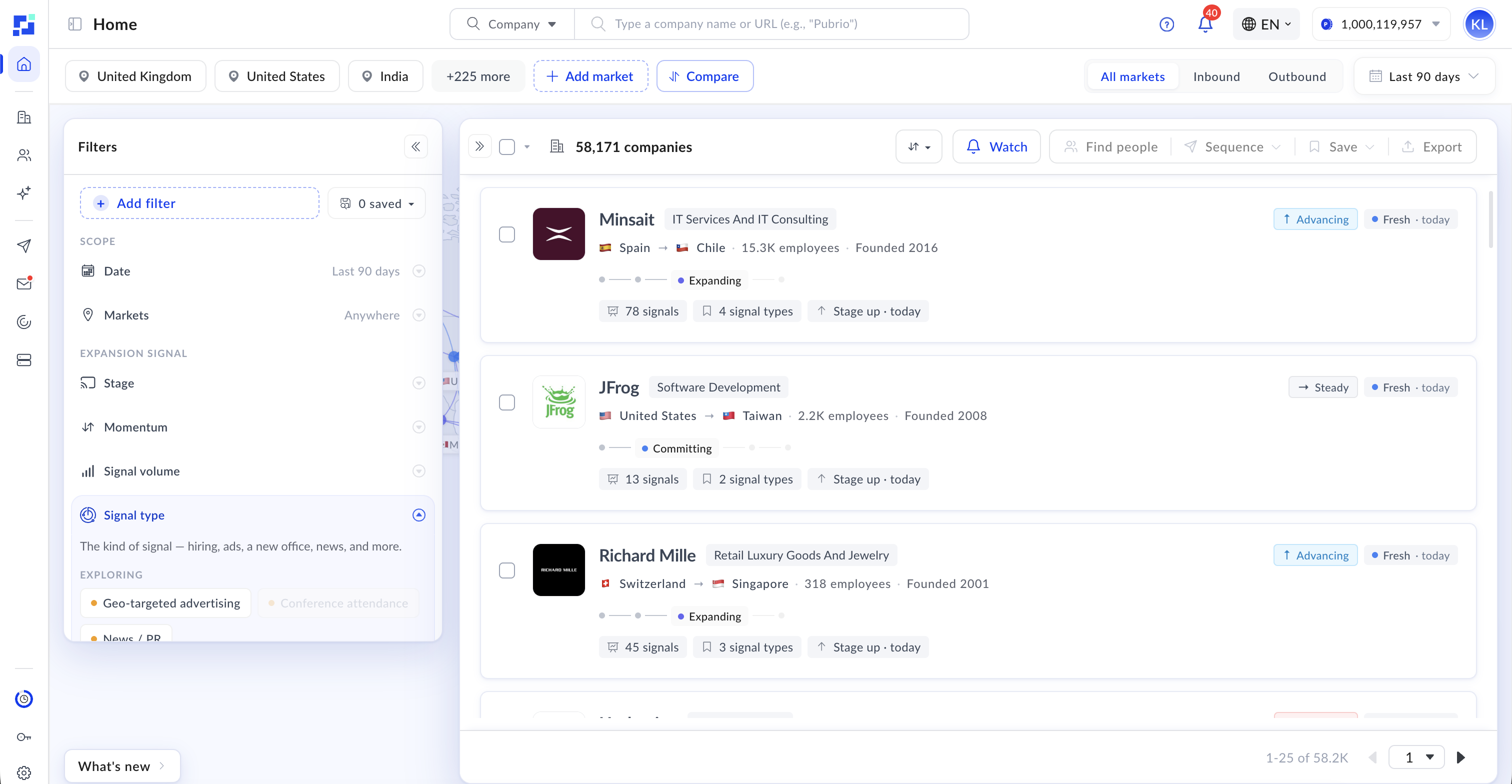This screenshot has width=1512, height=784.
Task: Open the mail inbox icon in sidebar
Action: pos(24,283)
